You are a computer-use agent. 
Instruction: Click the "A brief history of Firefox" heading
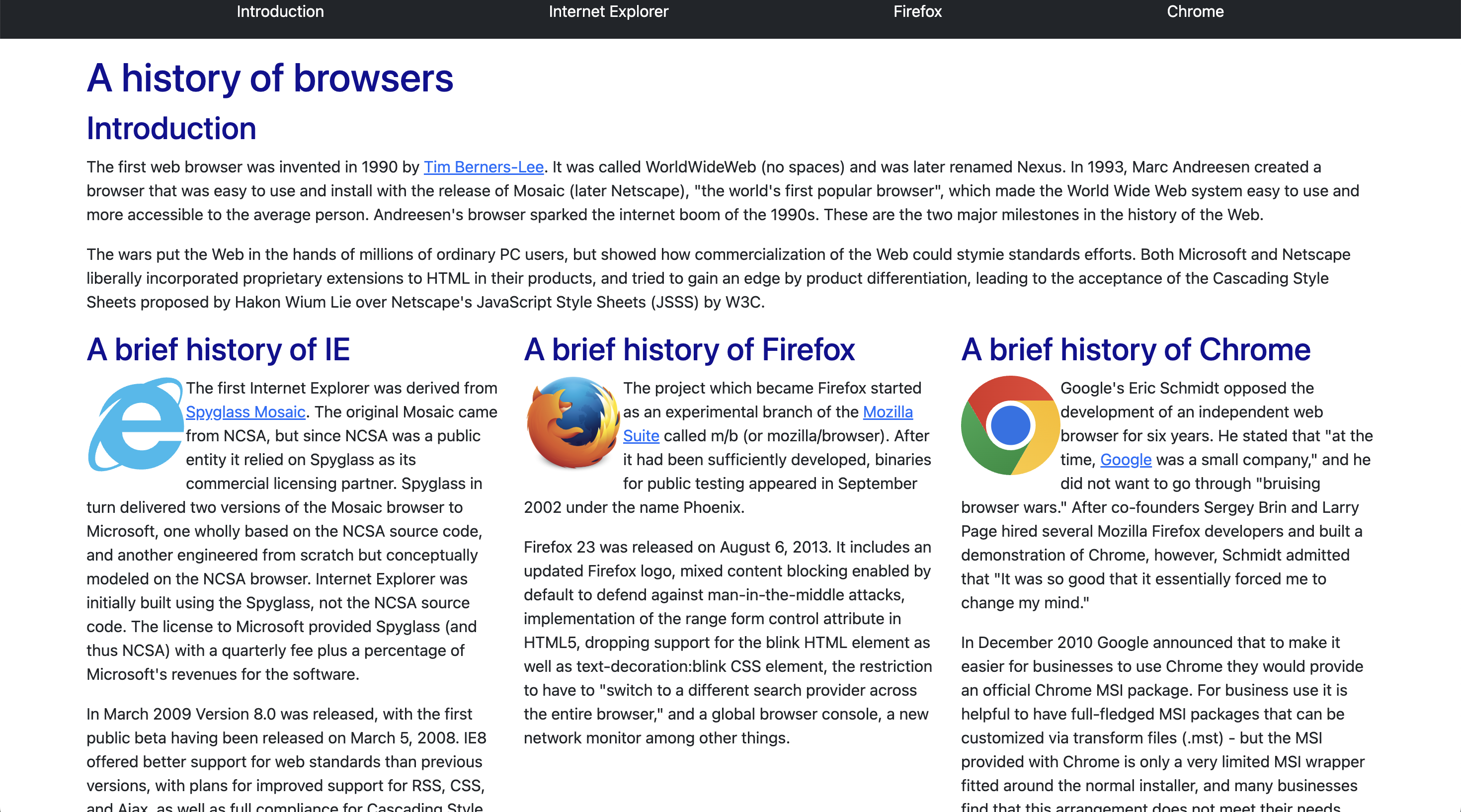[689, 349]
